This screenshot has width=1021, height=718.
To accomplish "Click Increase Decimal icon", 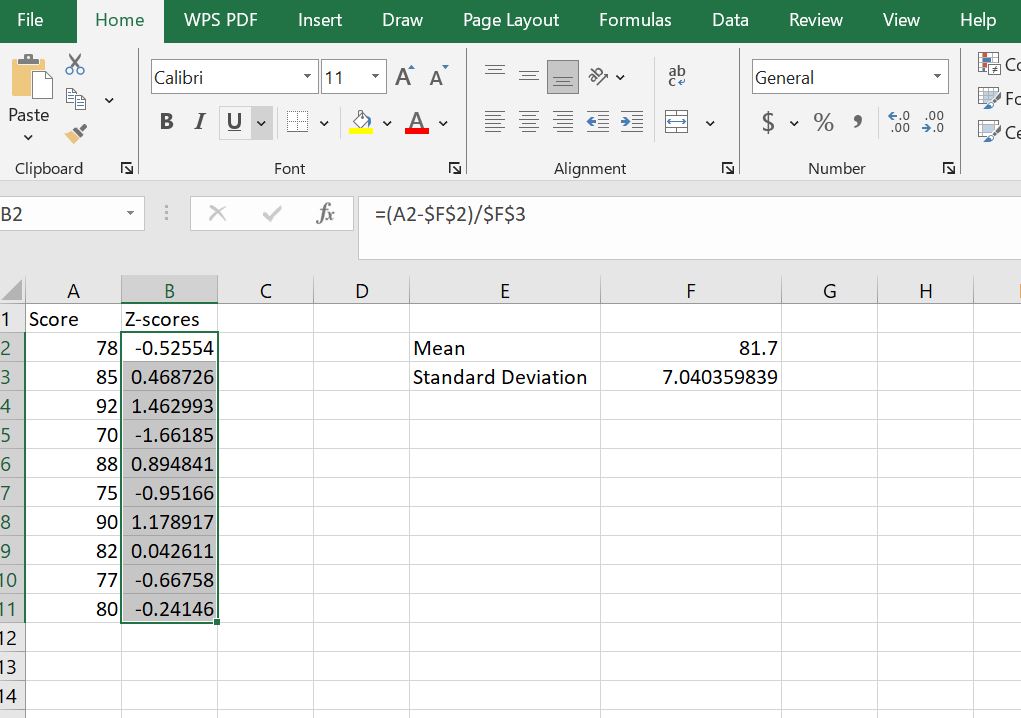I will click(898, 121).
